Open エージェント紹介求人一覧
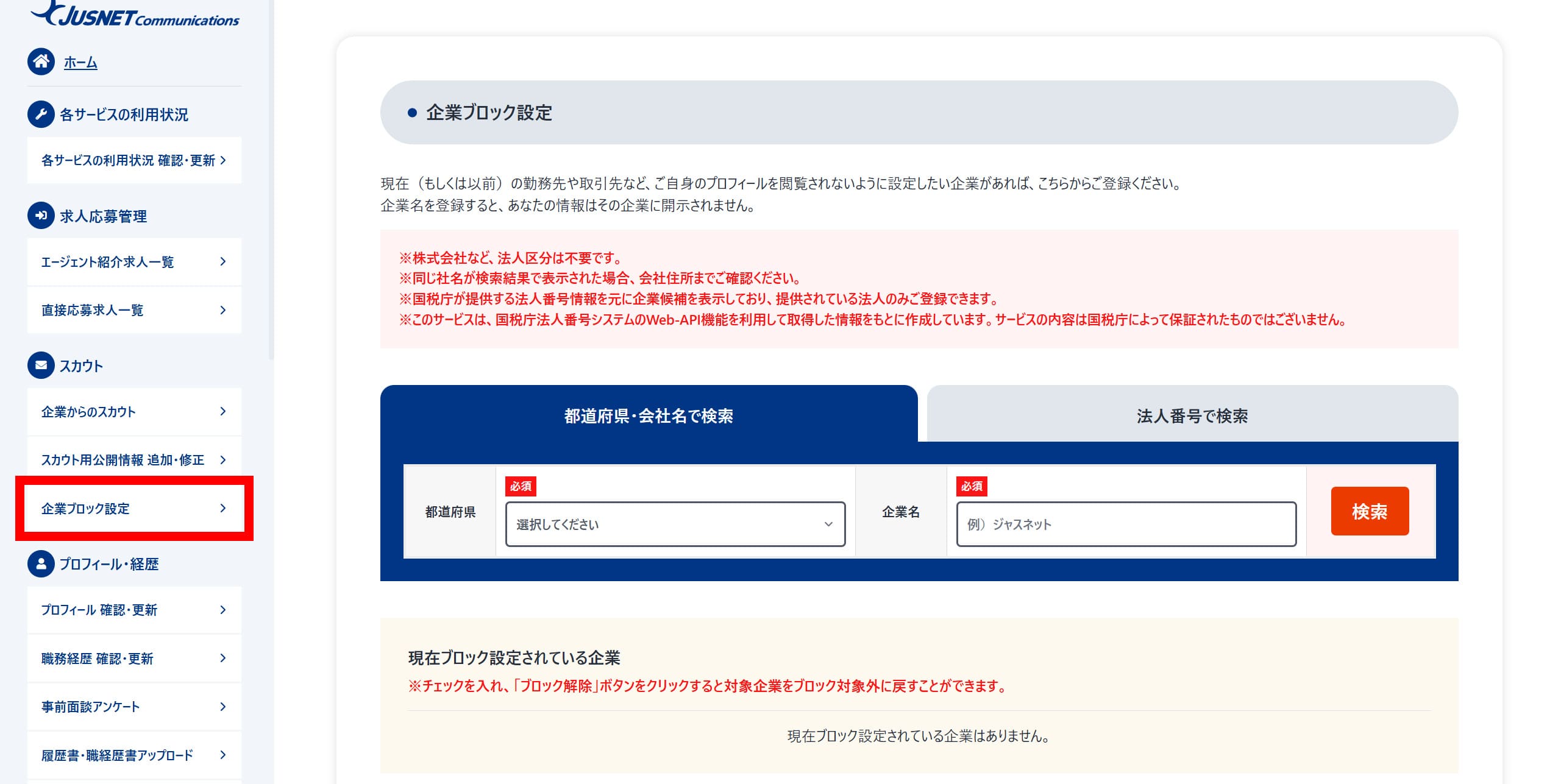The height and width of the screenshot is (784, 1561). (134, 262)
